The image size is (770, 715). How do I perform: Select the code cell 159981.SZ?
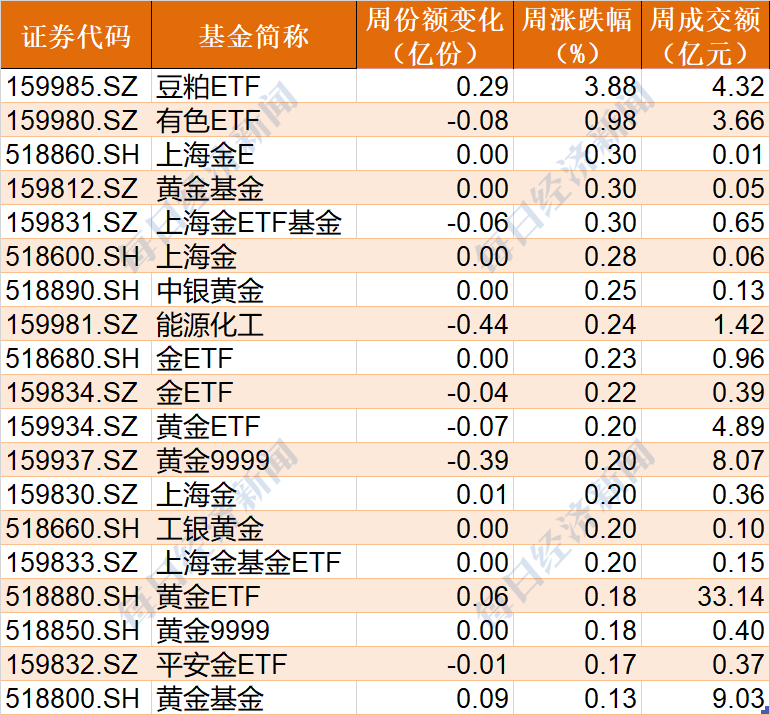point(76,324)
